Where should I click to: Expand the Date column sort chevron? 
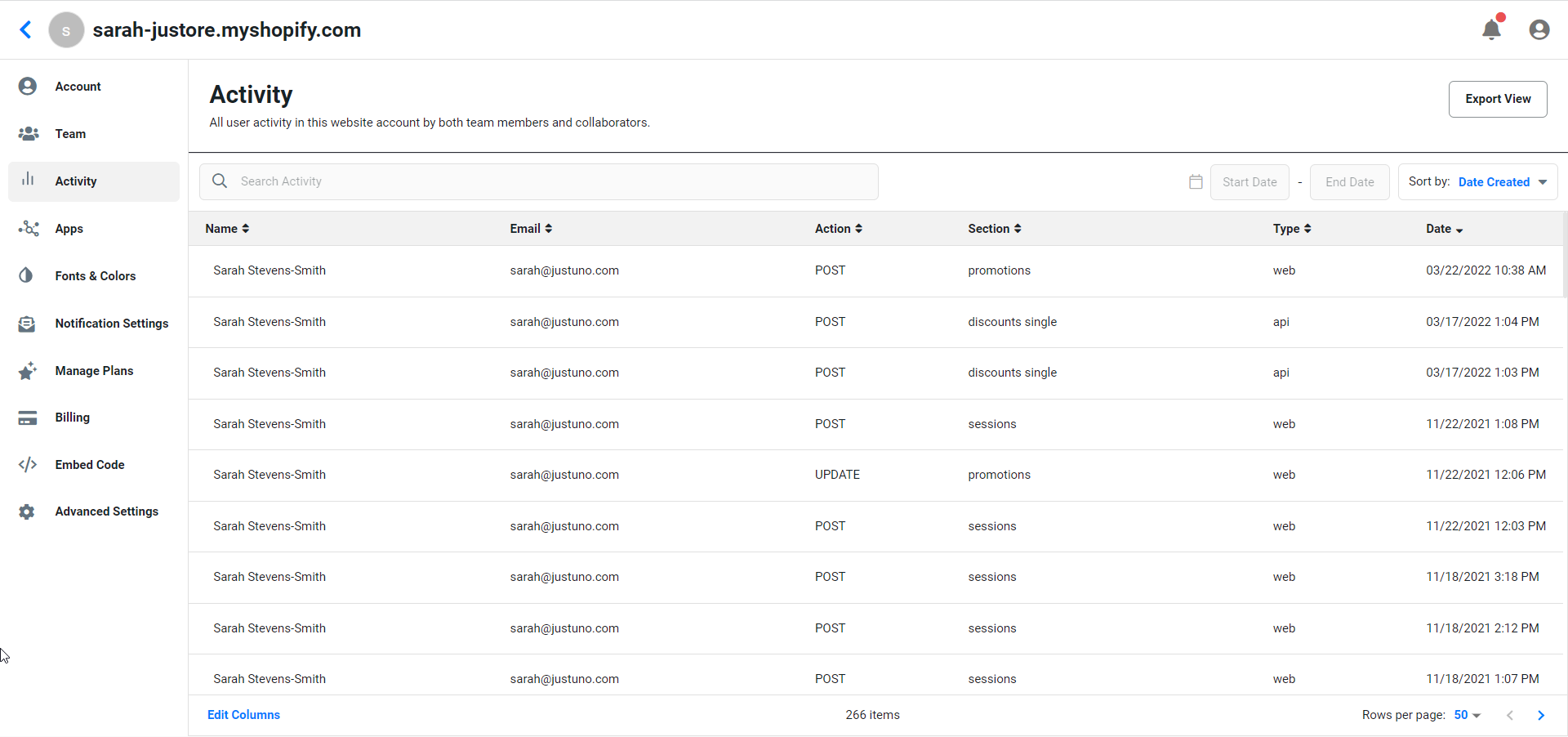[x=1459, y=229]
